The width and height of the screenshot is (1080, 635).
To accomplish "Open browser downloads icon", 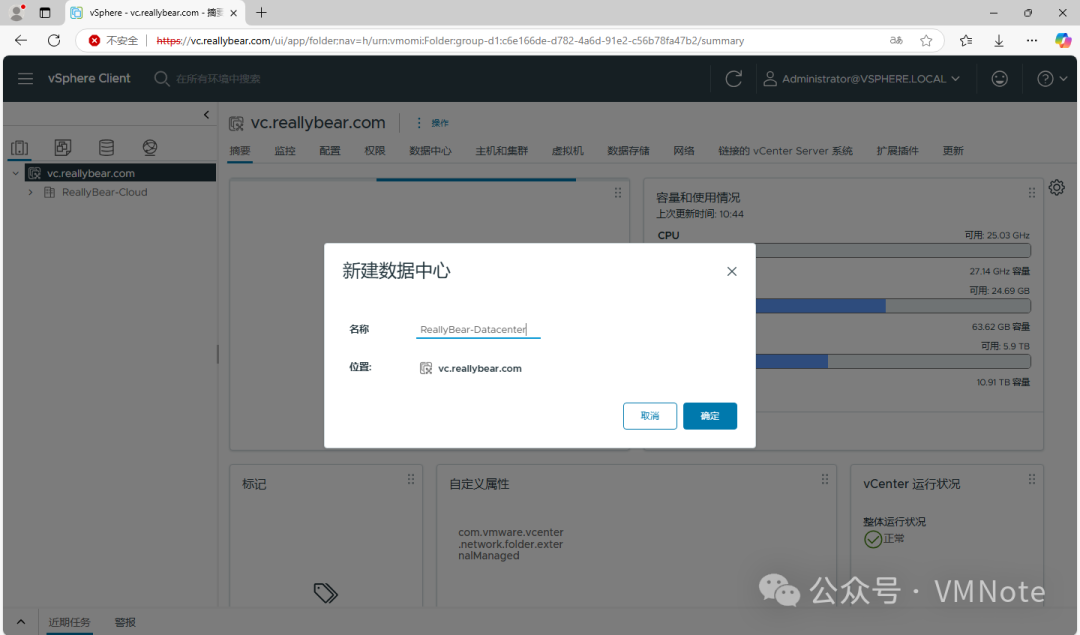I will (999, 41).
